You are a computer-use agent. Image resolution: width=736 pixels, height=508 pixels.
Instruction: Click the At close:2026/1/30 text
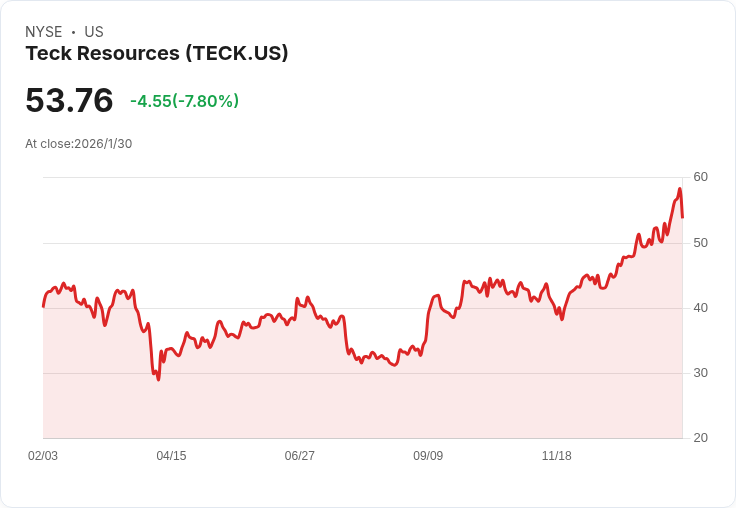click(x=78, y=143)
